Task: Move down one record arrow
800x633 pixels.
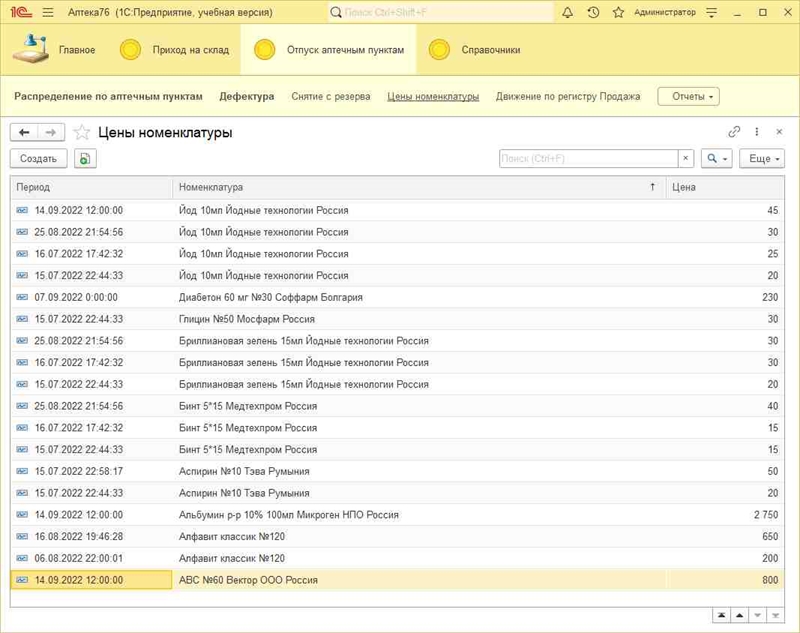Action: [758, 616]
